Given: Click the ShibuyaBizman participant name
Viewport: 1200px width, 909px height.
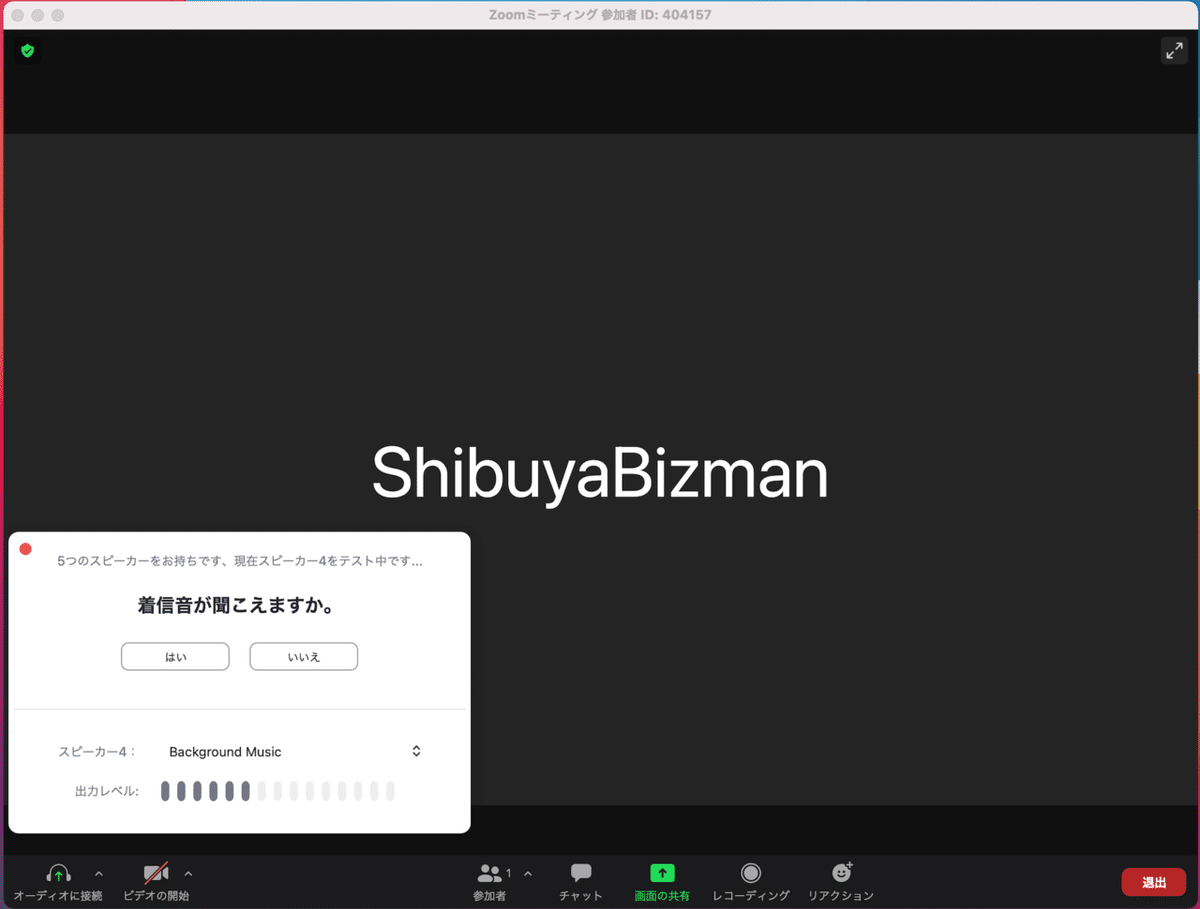Looking at the screenshot, I should tap(600, 474).
